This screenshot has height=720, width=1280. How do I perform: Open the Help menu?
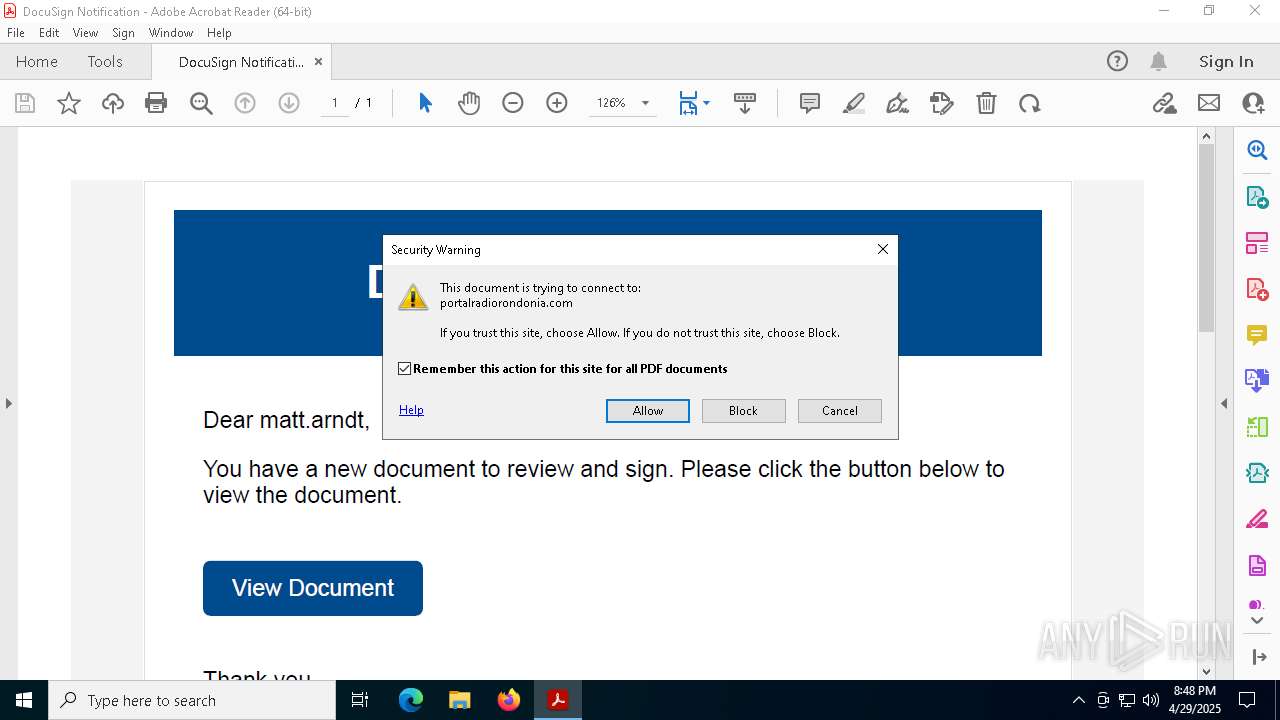[219, 33]
